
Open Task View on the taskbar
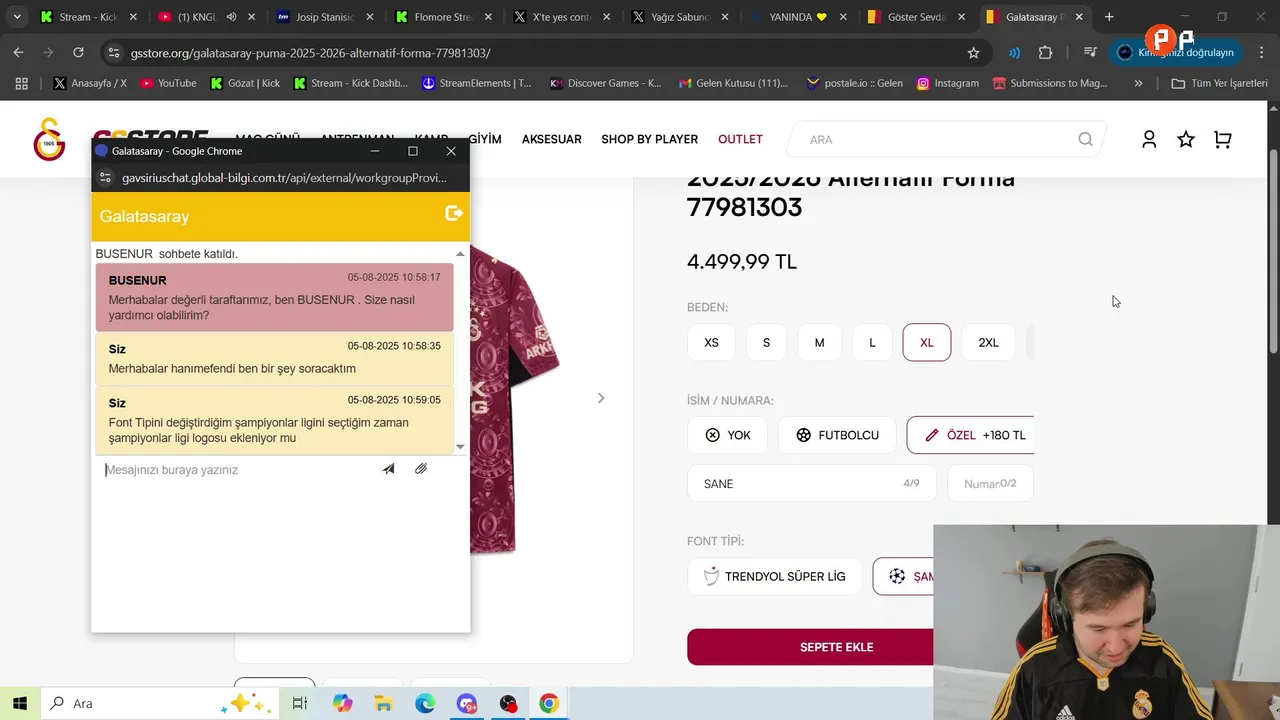[299, 704]
